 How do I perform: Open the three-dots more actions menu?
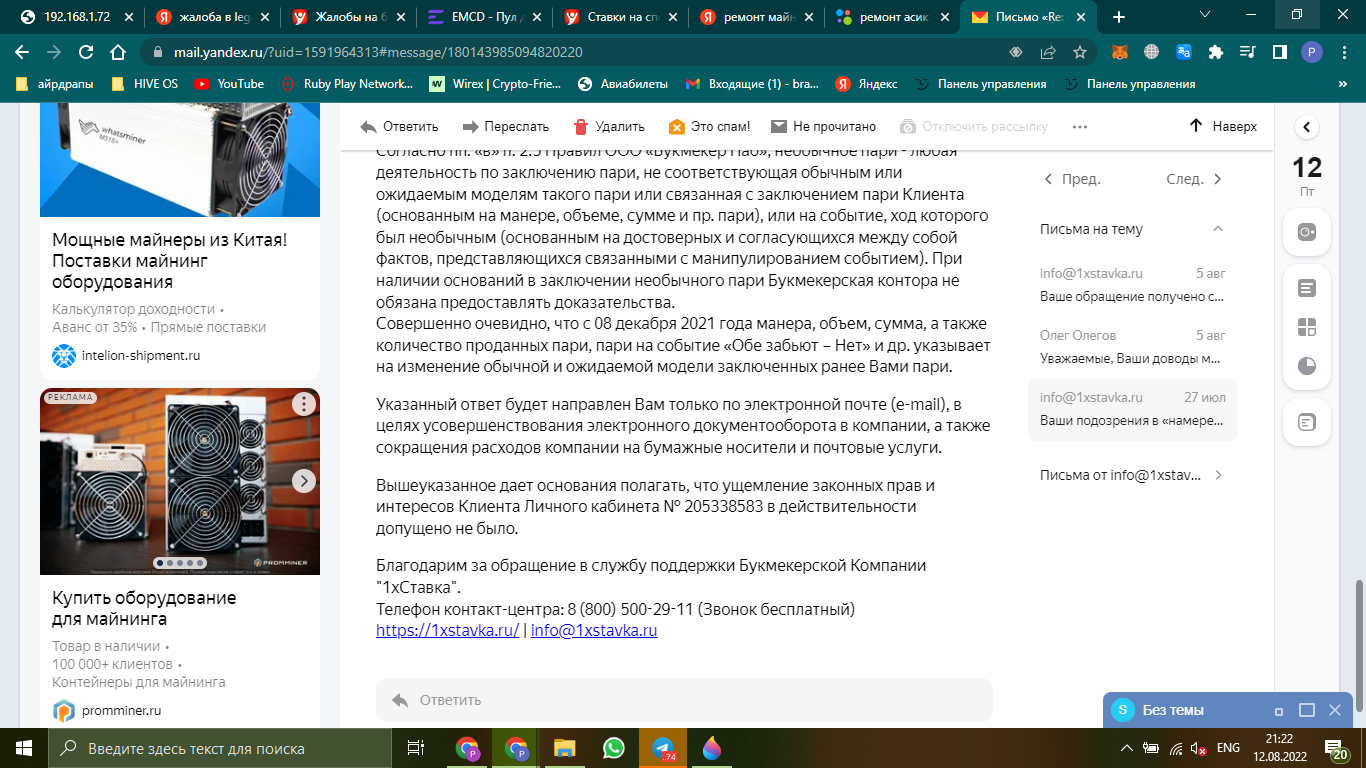(1079, 127)
